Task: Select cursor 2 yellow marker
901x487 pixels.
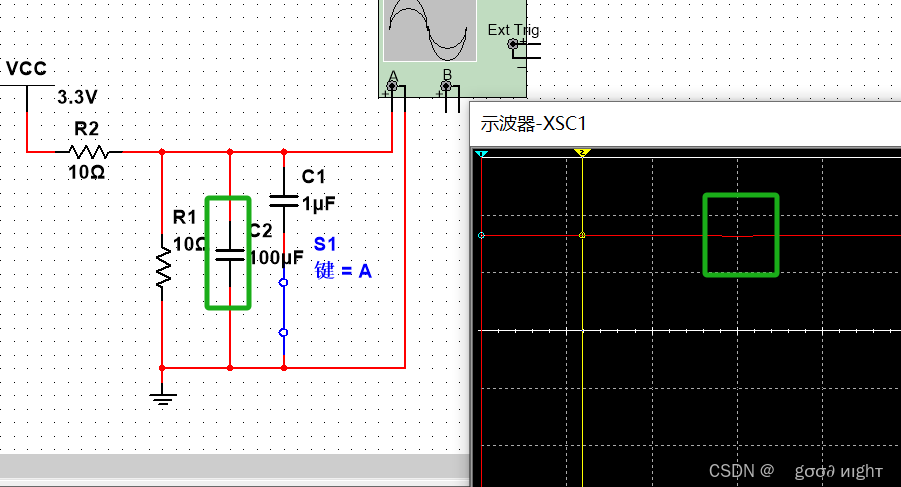Action: click(582, 153)
